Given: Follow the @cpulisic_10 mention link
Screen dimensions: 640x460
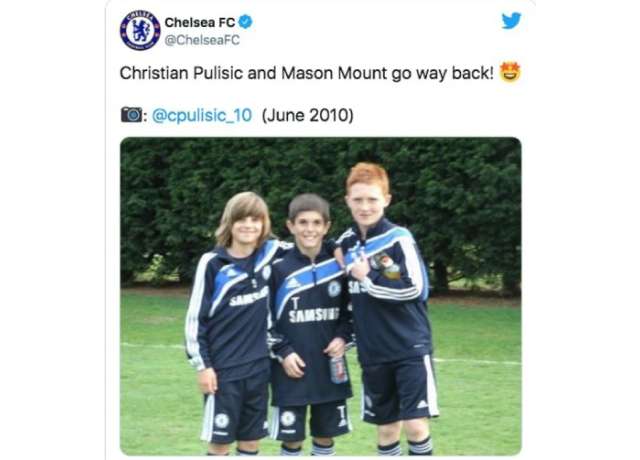Looking at the screenshot, I should [202, 116].
